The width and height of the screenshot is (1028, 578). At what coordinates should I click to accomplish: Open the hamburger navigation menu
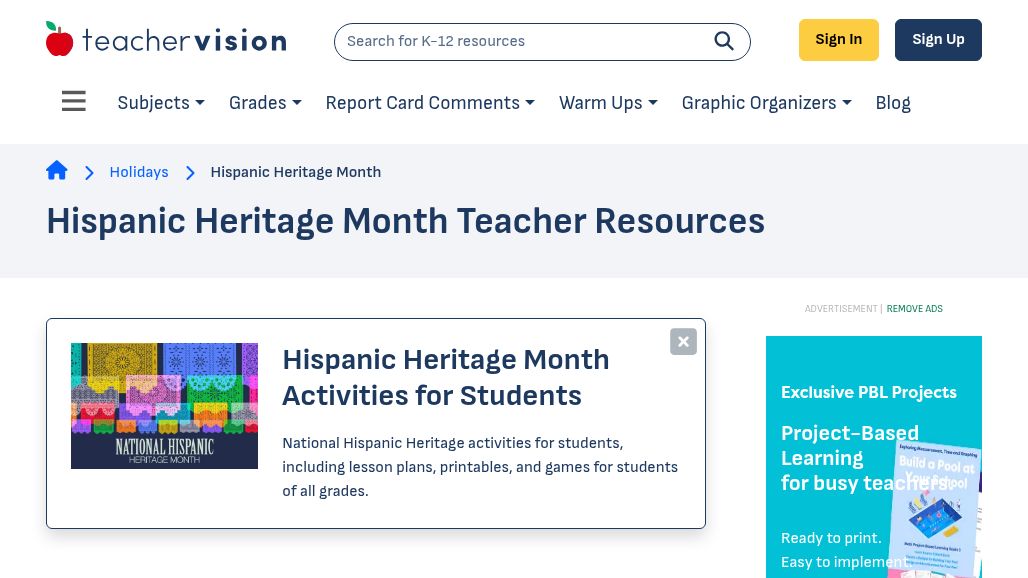73,101
